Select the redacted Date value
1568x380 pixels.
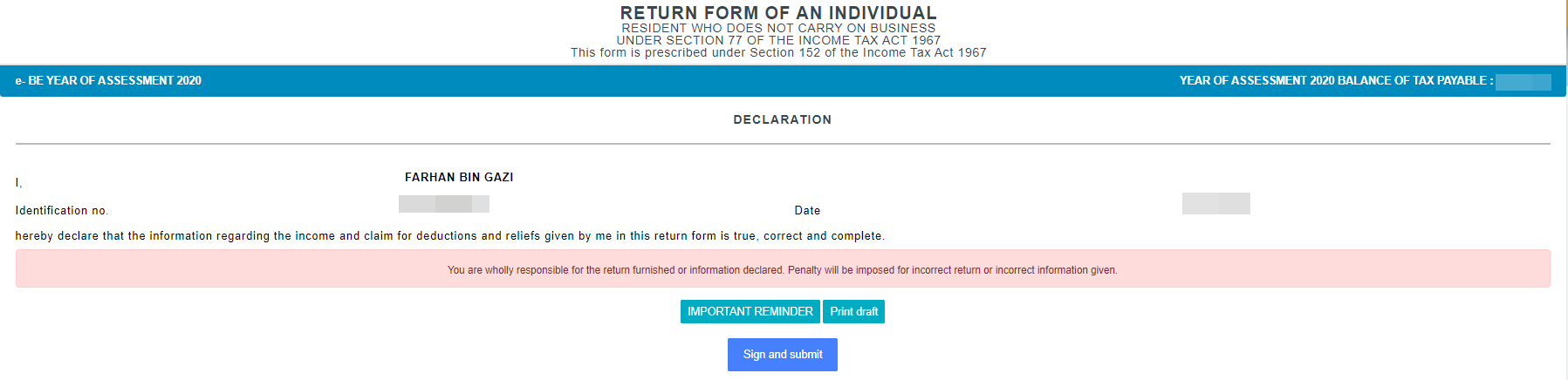coord(1215,204)
